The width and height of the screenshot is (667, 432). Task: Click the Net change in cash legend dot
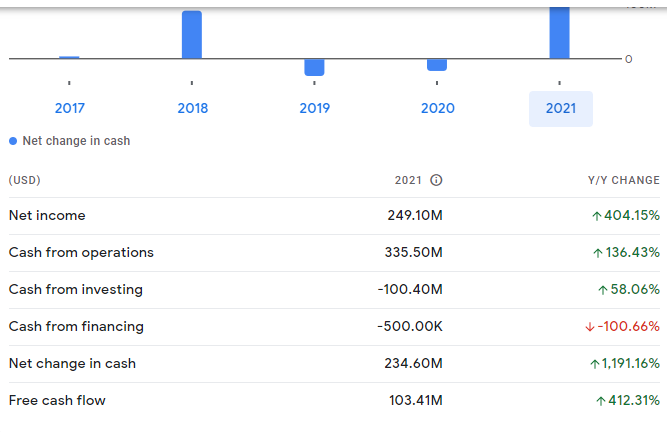coord(13,141)
